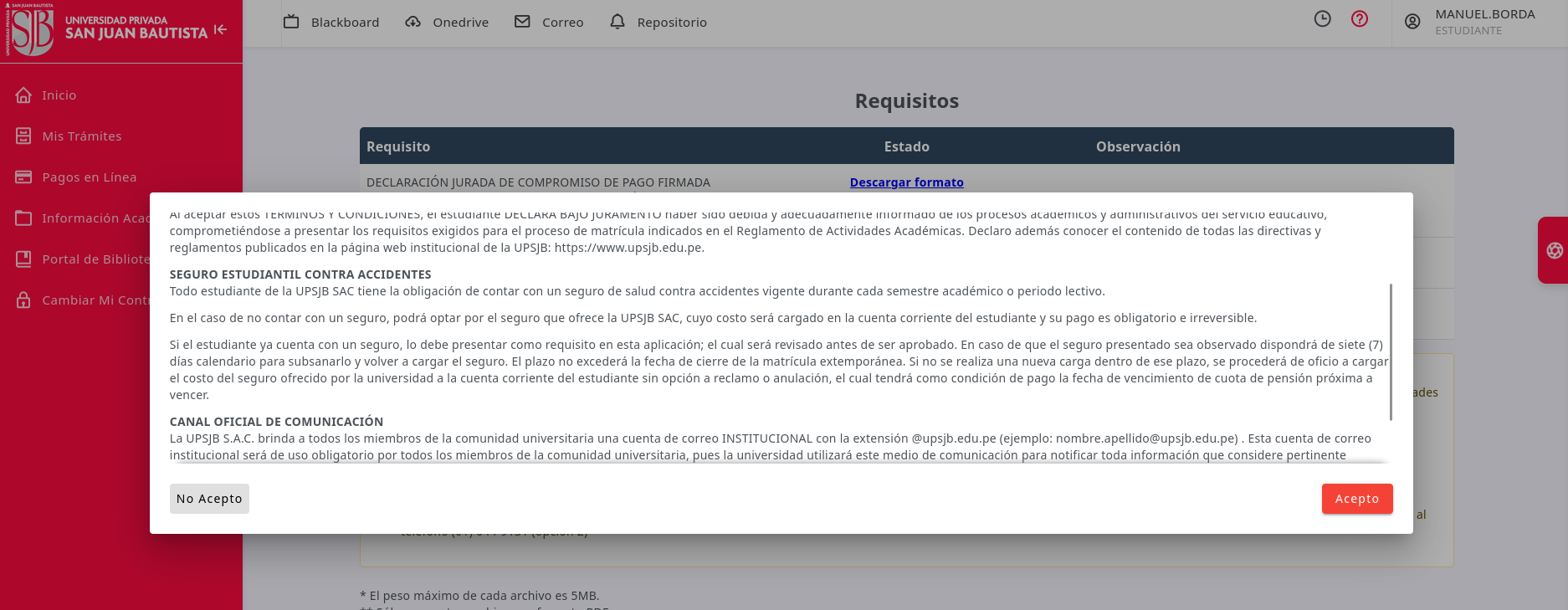This screenshot has height=610, width=1568.
Task: Click the peso máximo 5MB note
Action: (479, 596)
